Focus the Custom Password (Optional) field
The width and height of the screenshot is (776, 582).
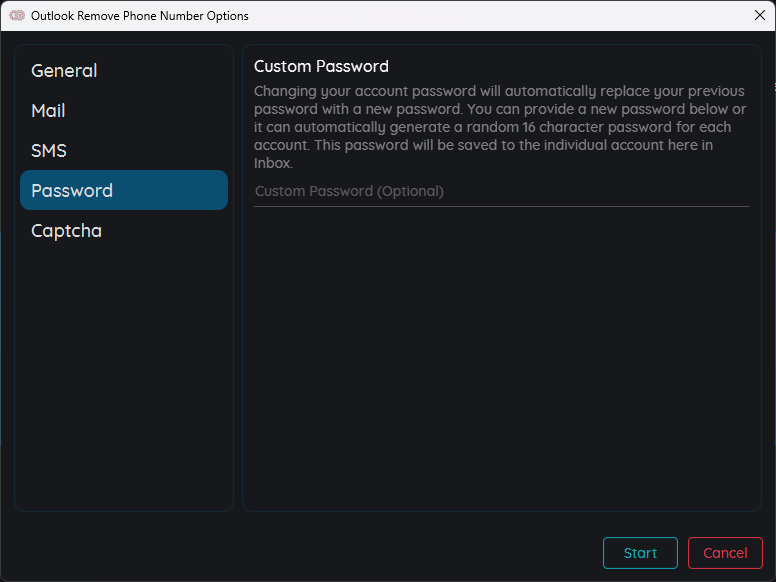502,192
